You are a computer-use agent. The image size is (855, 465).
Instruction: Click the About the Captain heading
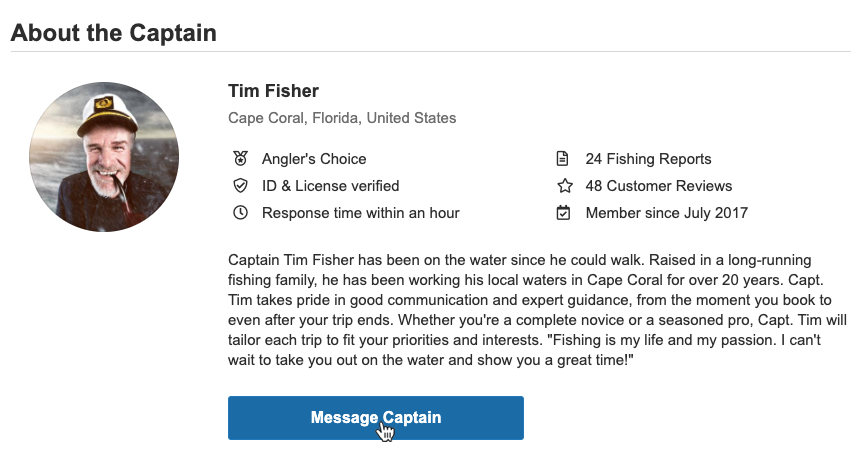[113, 32]
